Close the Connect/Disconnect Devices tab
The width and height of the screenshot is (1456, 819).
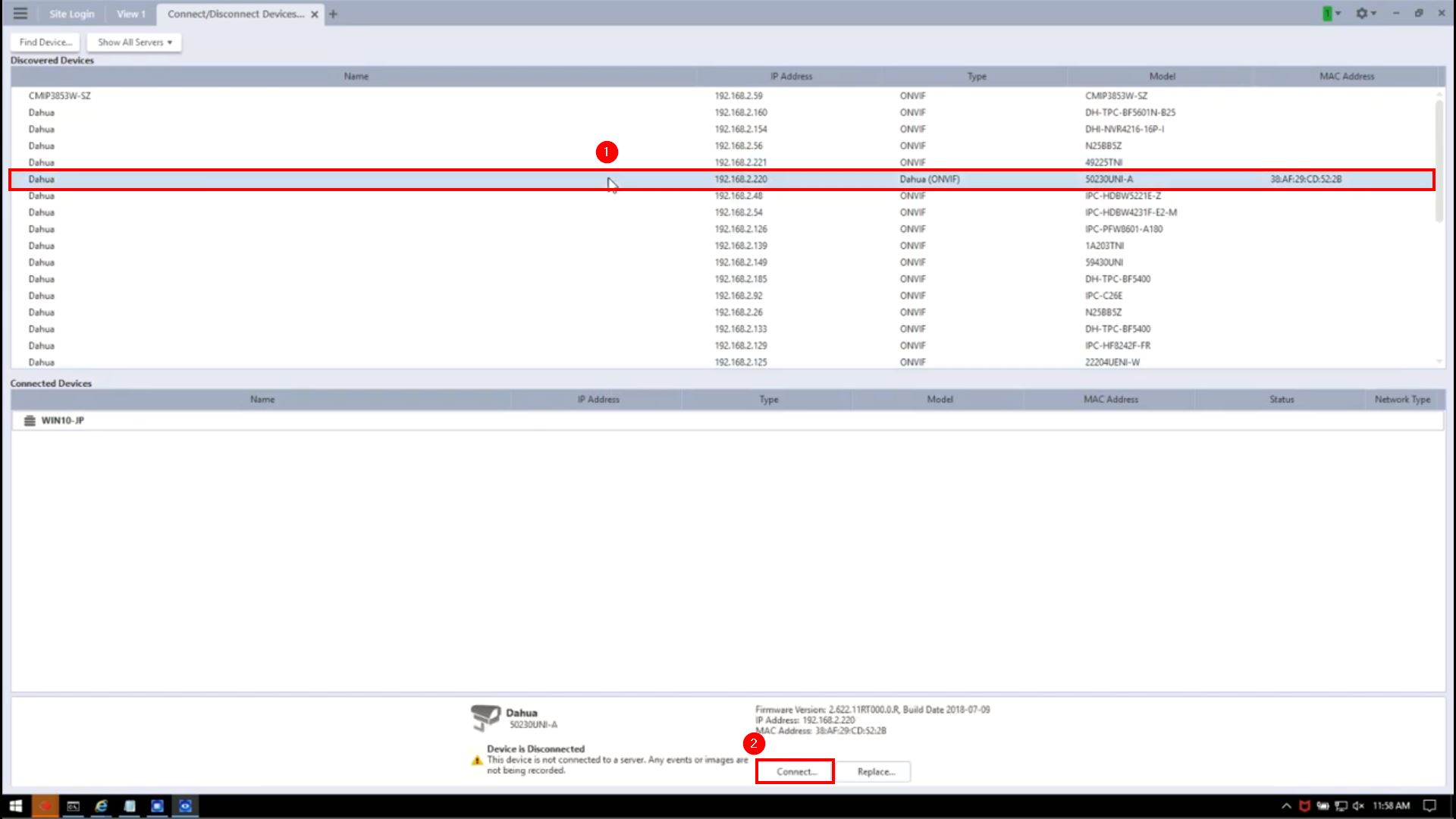click(314, 14)
